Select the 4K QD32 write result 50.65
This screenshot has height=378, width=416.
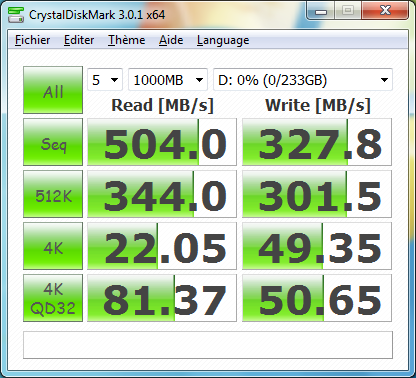click(x=317, y=298)
